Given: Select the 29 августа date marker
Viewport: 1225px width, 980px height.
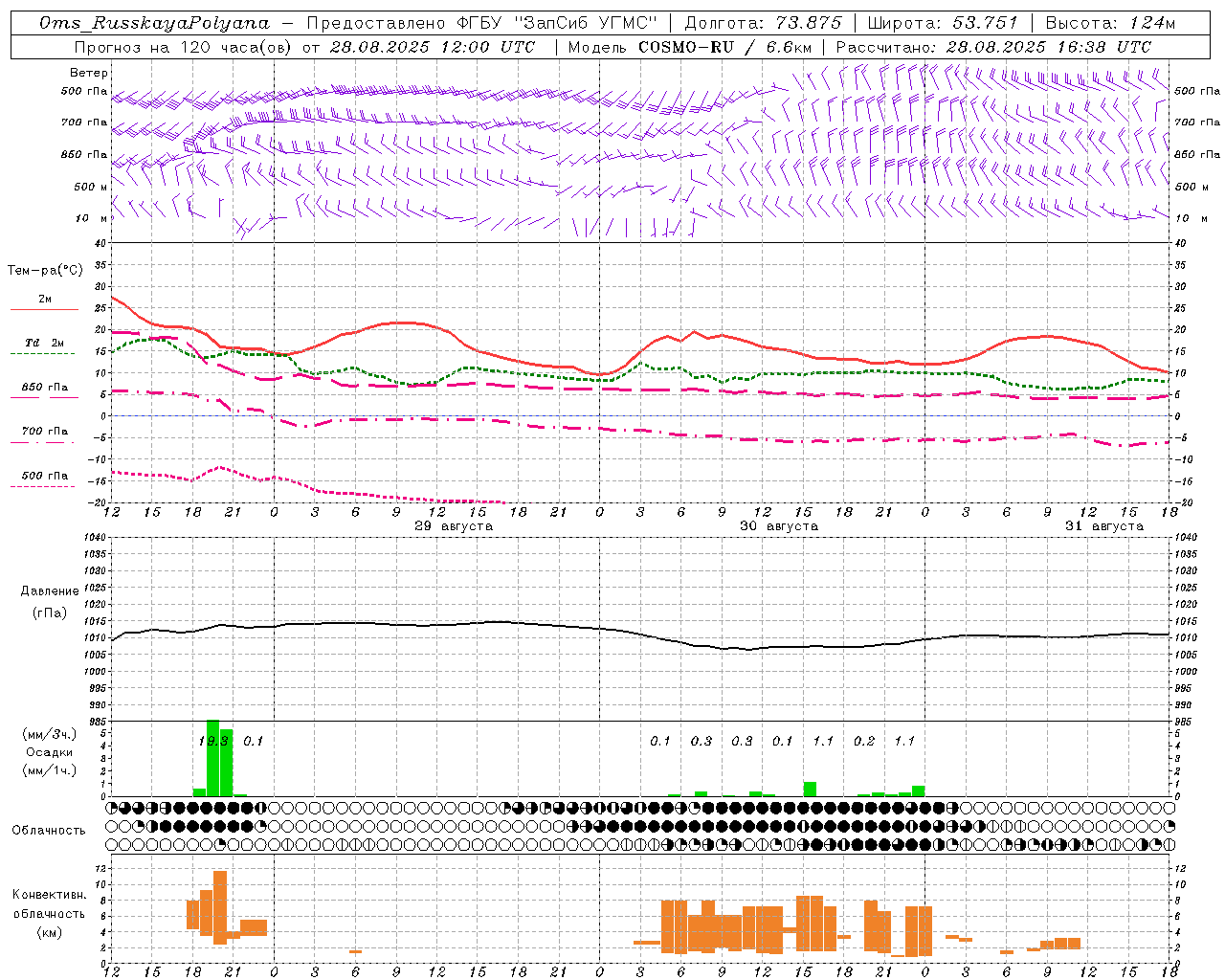Looking at the screenshot, I should pyautogui.click(x=454, y=526).
